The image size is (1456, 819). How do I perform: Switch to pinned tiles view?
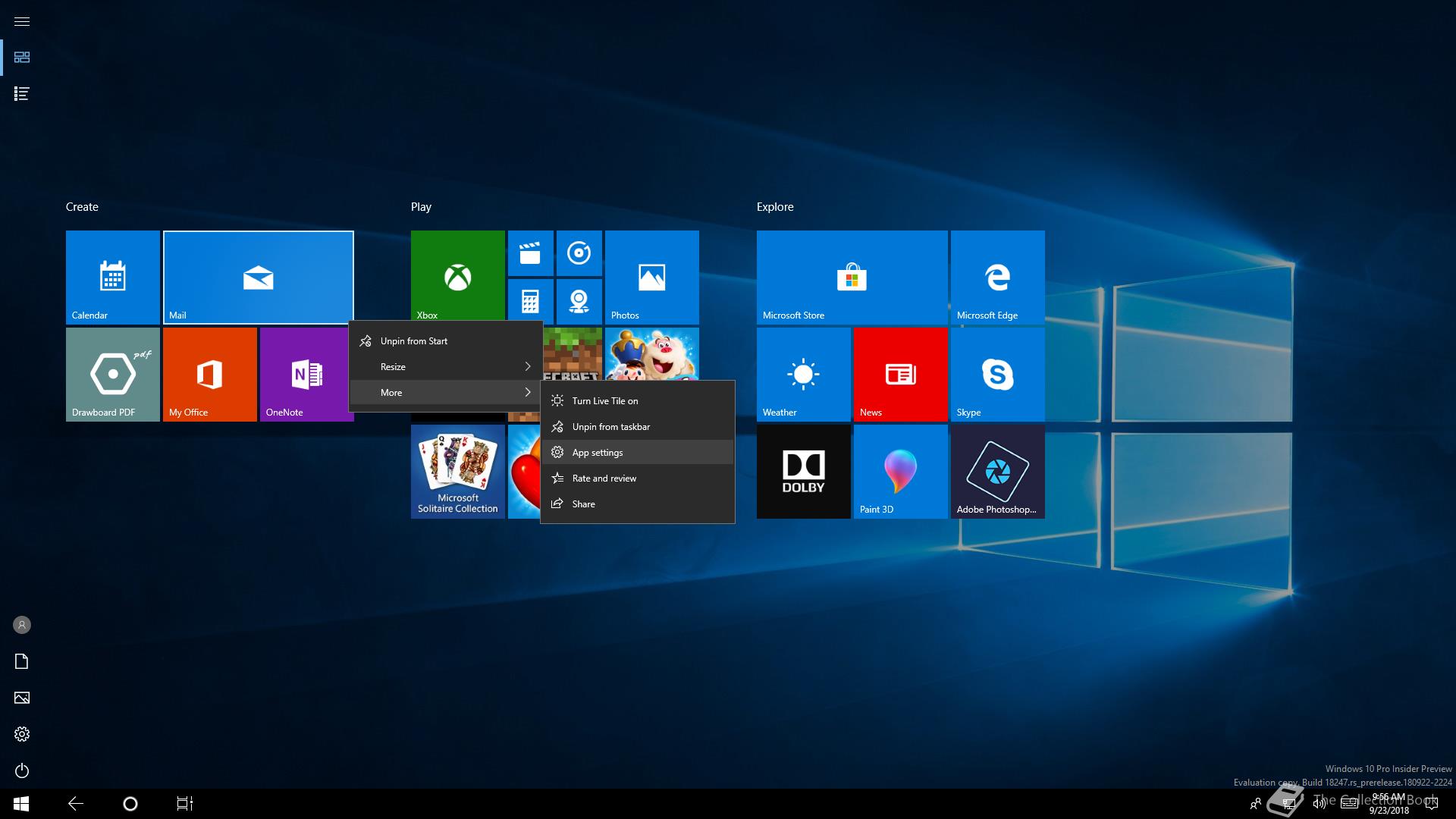22,58
